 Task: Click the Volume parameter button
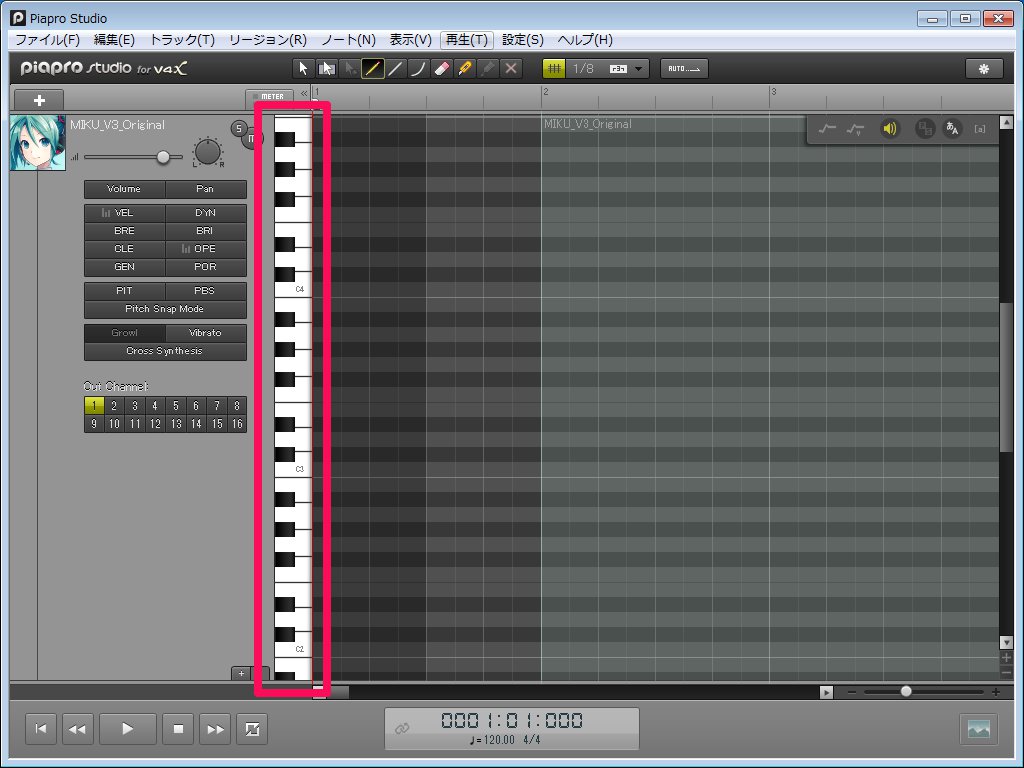click(x=124, y=189)
